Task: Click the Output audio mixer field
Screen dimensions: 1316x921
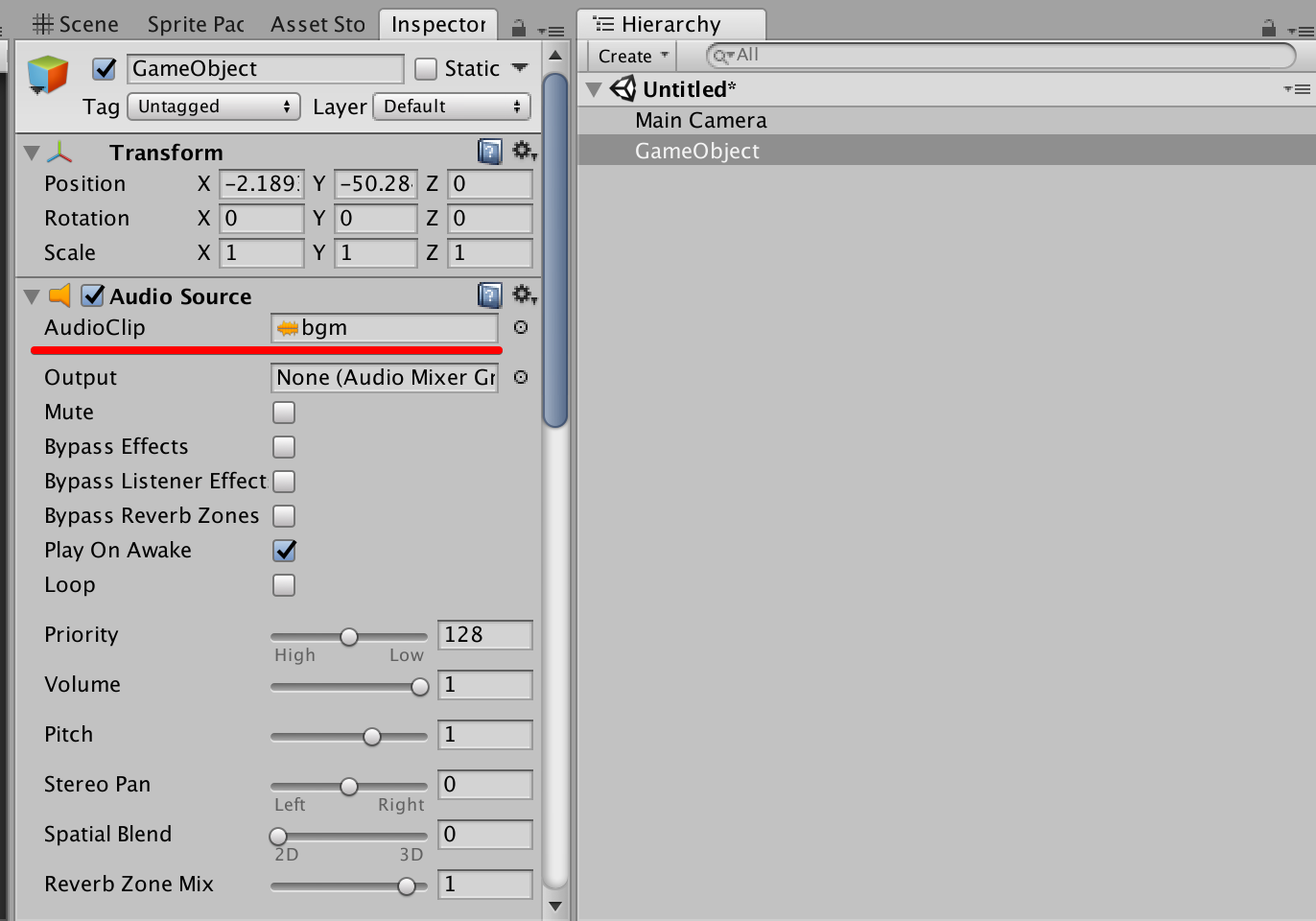Action: (385, 378)
